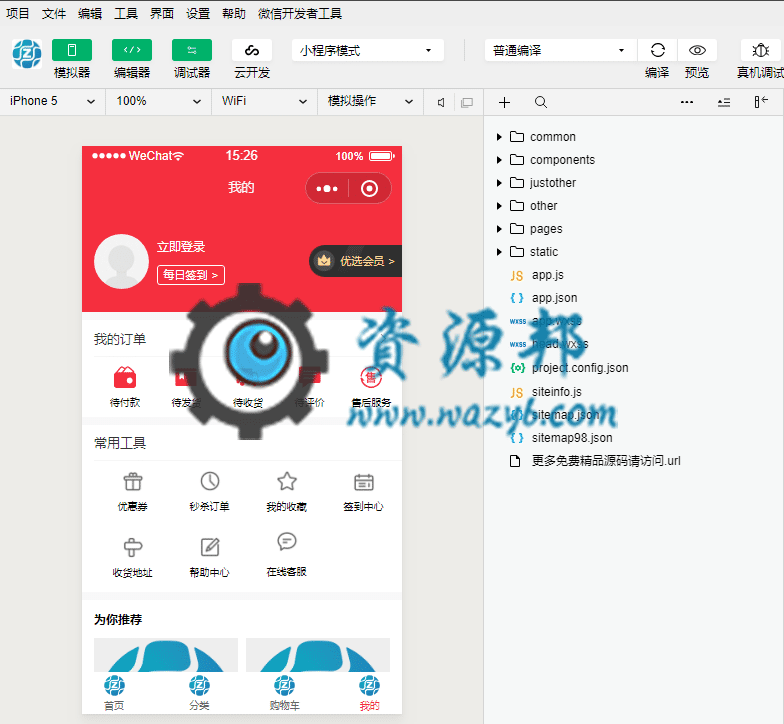784x724 pixels.
Task: Click the 立即登录 login link
Action: (x=181, y=246)
